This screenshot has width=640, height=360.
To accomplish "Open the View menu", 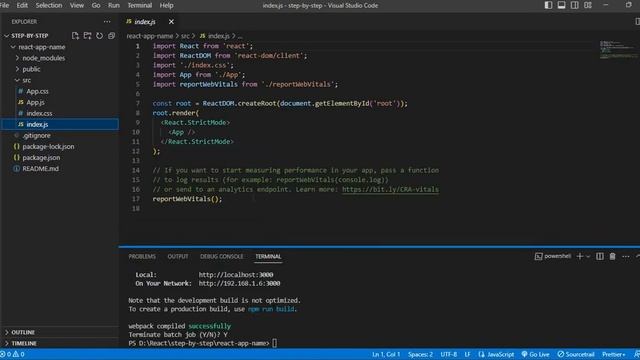I will tap(77, 5).
